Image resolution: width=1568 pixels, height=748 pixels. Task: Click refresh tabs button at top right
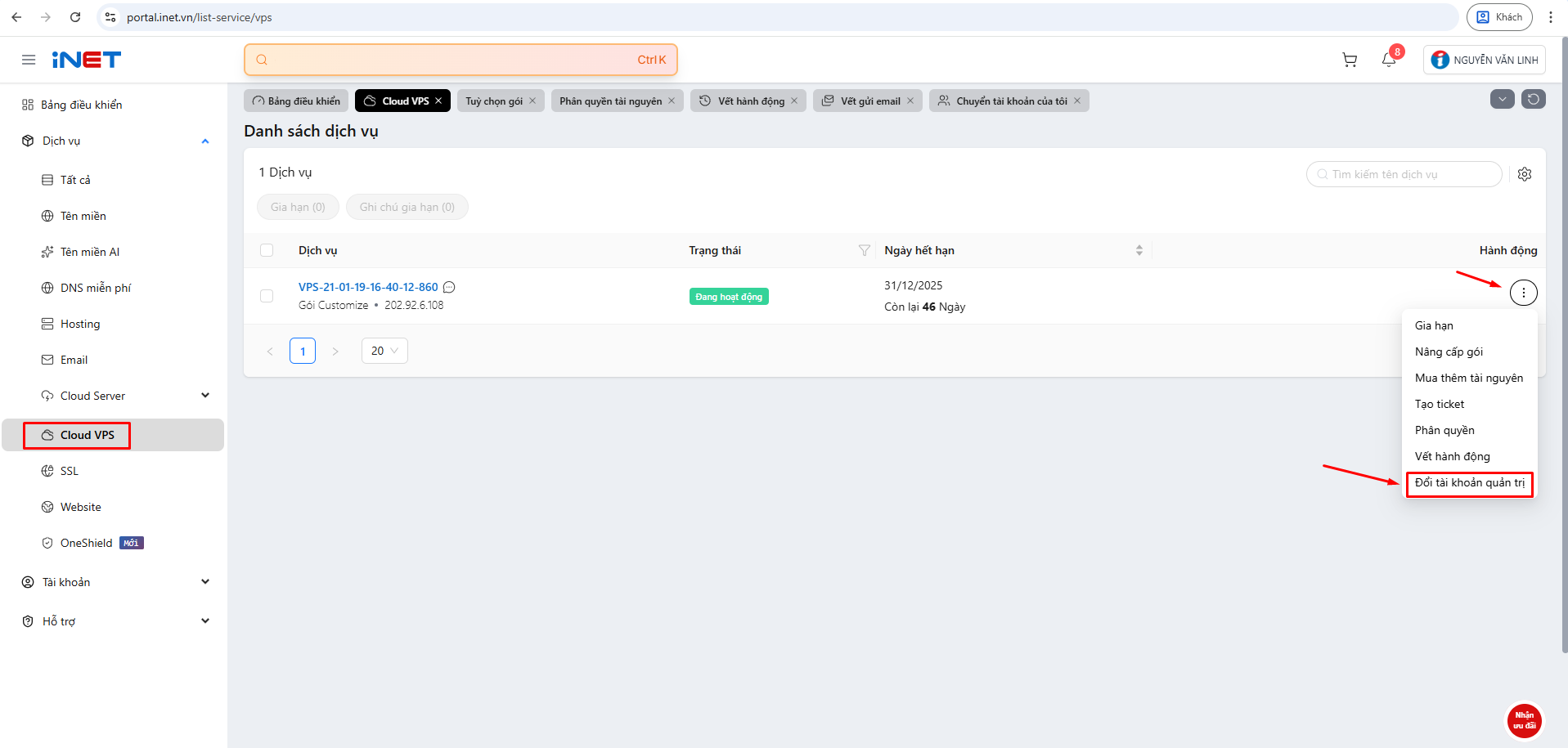[1534, 100]
